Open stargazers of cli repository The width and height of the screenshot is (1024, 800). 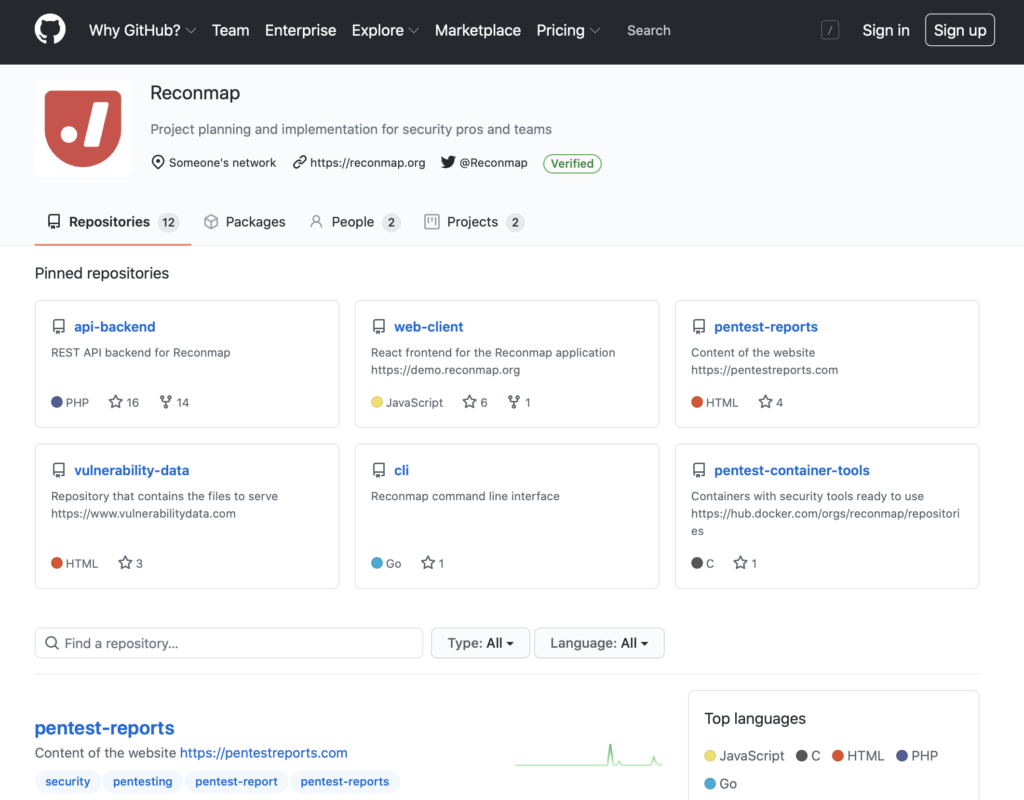tap(433, 563)
